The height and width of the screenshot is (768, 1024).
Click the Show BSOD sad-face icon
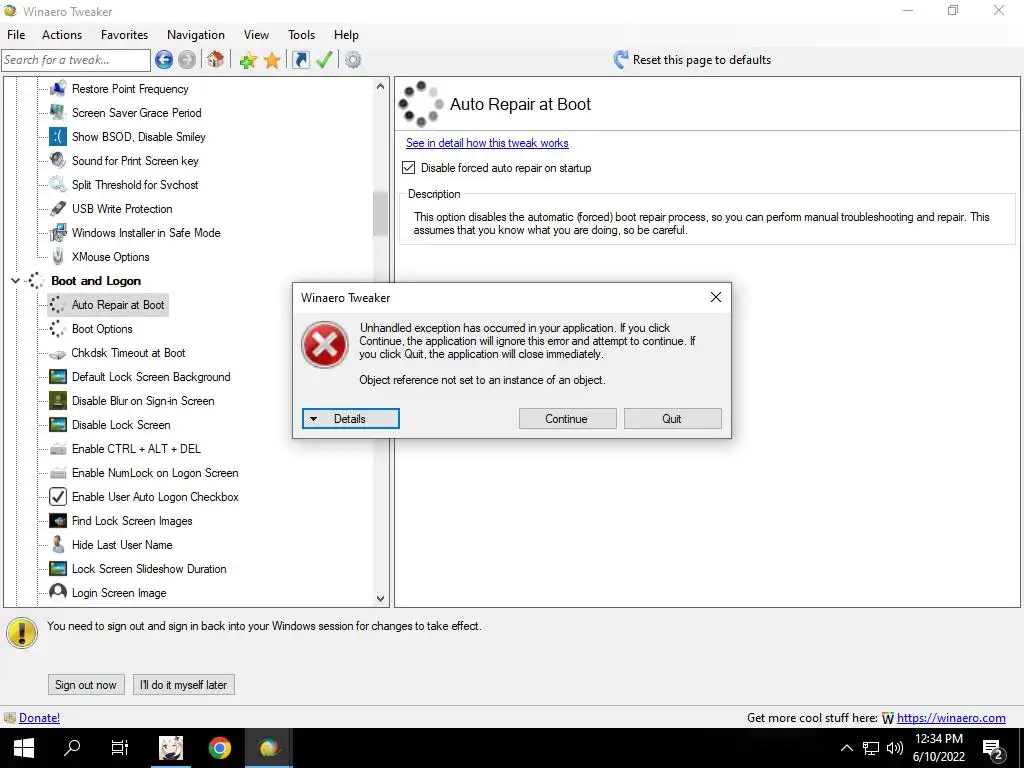coord(58,136)
